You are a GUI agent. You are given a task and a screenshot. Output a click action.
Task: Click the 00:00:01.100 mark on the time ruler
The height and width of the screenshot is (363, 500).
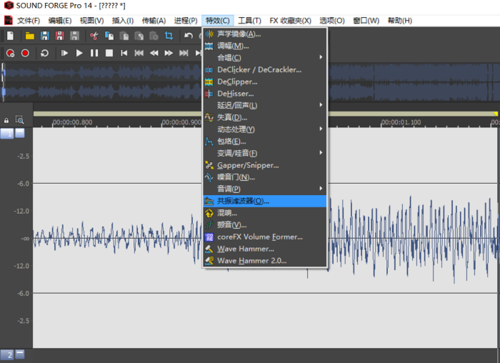(x=401, y=122)
